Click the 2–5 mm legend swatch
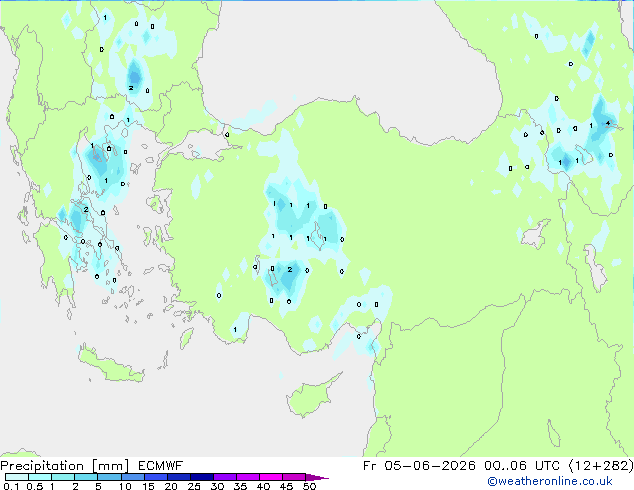Image resolution: width=634 pixels, height=490 pixels. pyautogui.click(x=86, y=477)
